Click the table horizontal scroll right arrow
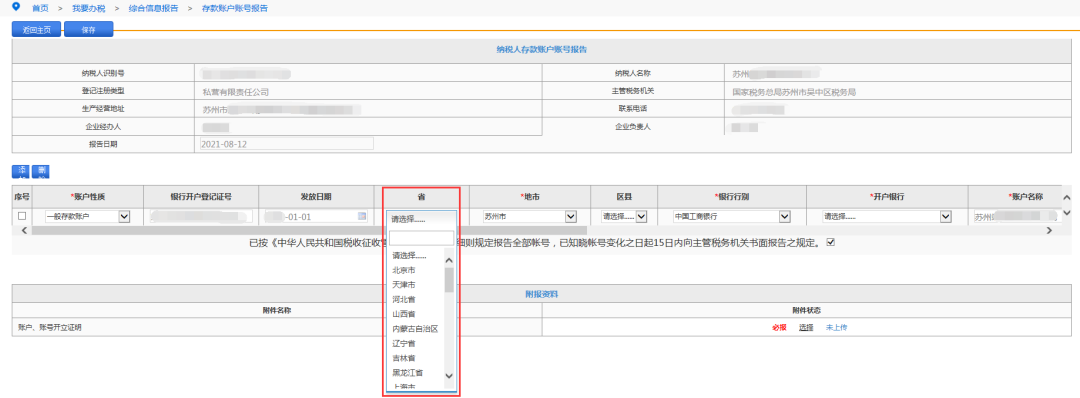The height and width of the screenshot is (398, 1080). tap(1050, 231)
